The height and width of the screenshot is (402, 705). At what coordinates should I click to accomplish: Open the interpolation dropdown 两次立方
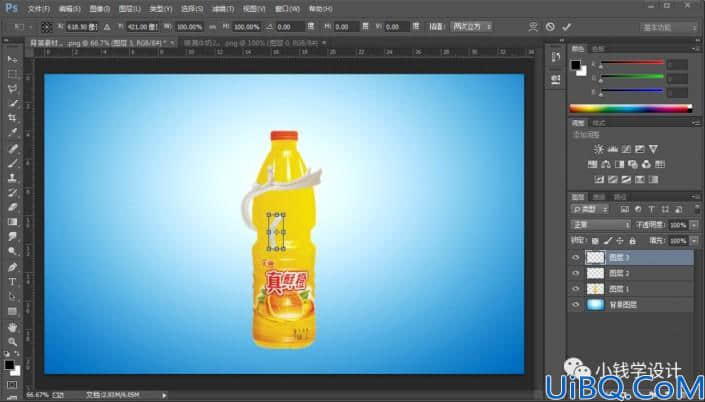pyautogui.click(x=471, y=27)
